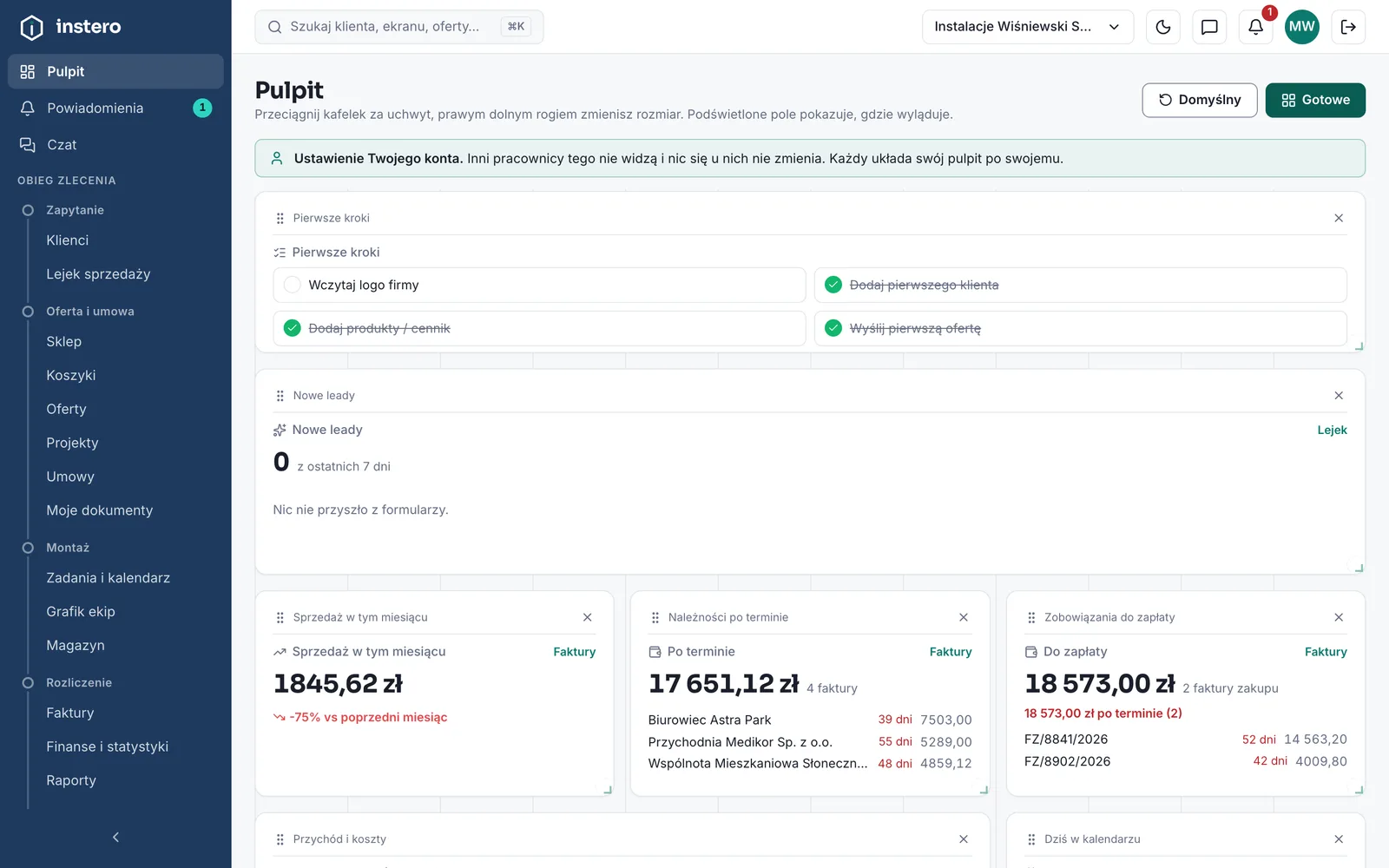Viewport: 1389px width, 868px height.
Task: Toggle dark mode moon icon
Action: pyautogui.click(x=1163, y=27)
